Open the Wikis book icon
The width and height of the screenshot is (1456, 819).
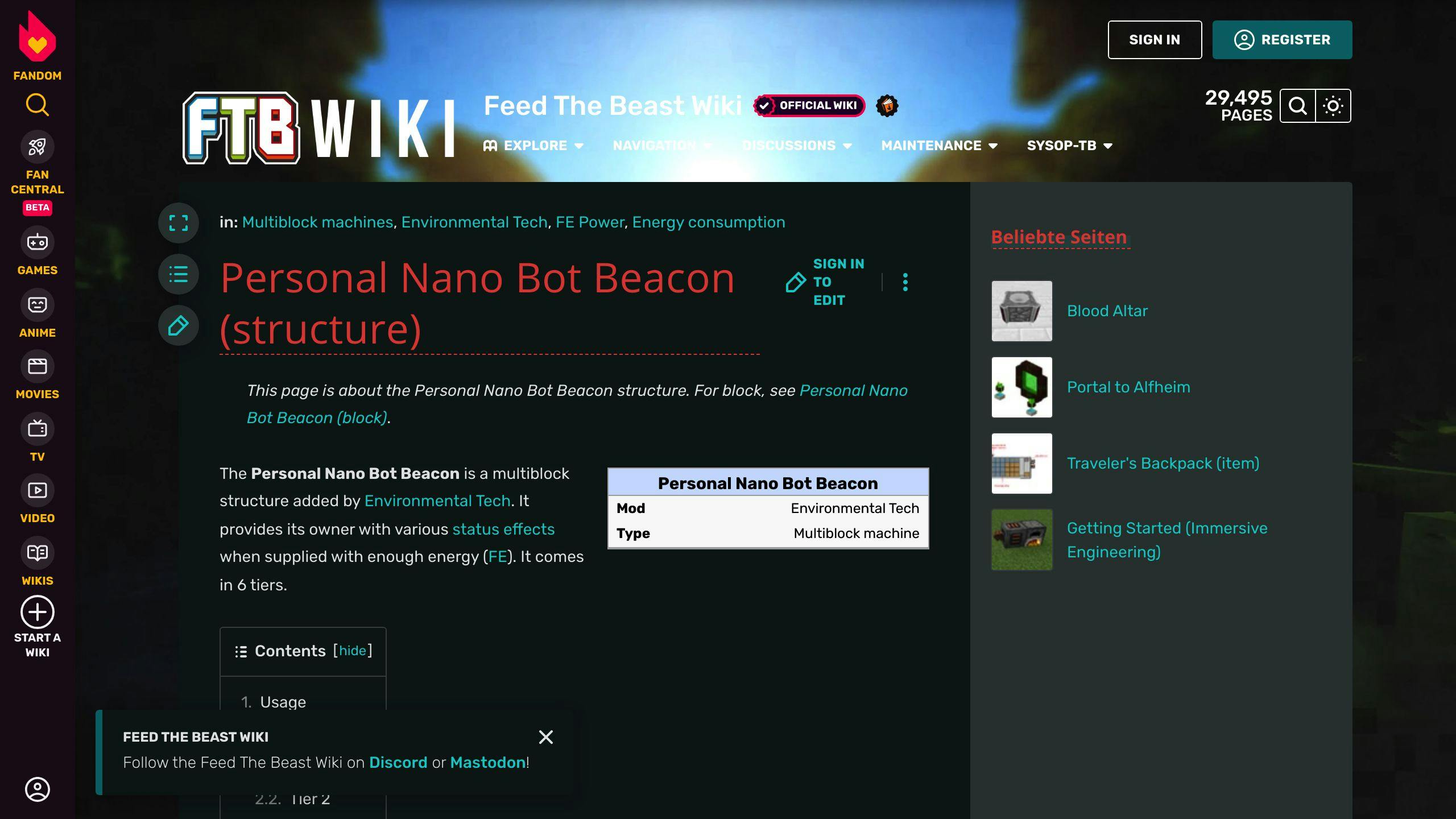pyautogui.click(x=38, y=553)
